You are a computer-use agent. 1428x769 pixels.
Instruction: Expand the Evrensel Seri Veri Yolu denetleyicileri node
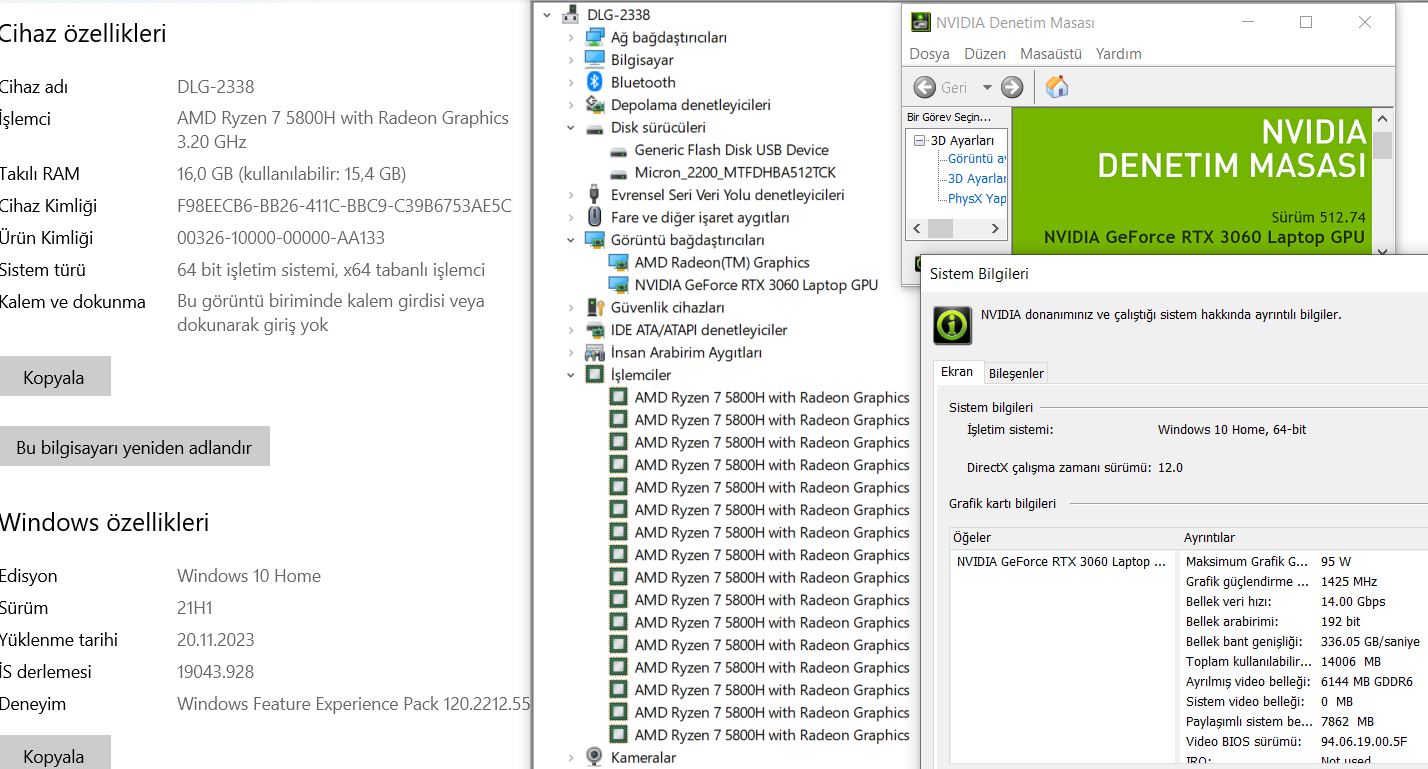click(x=571, y=195)
